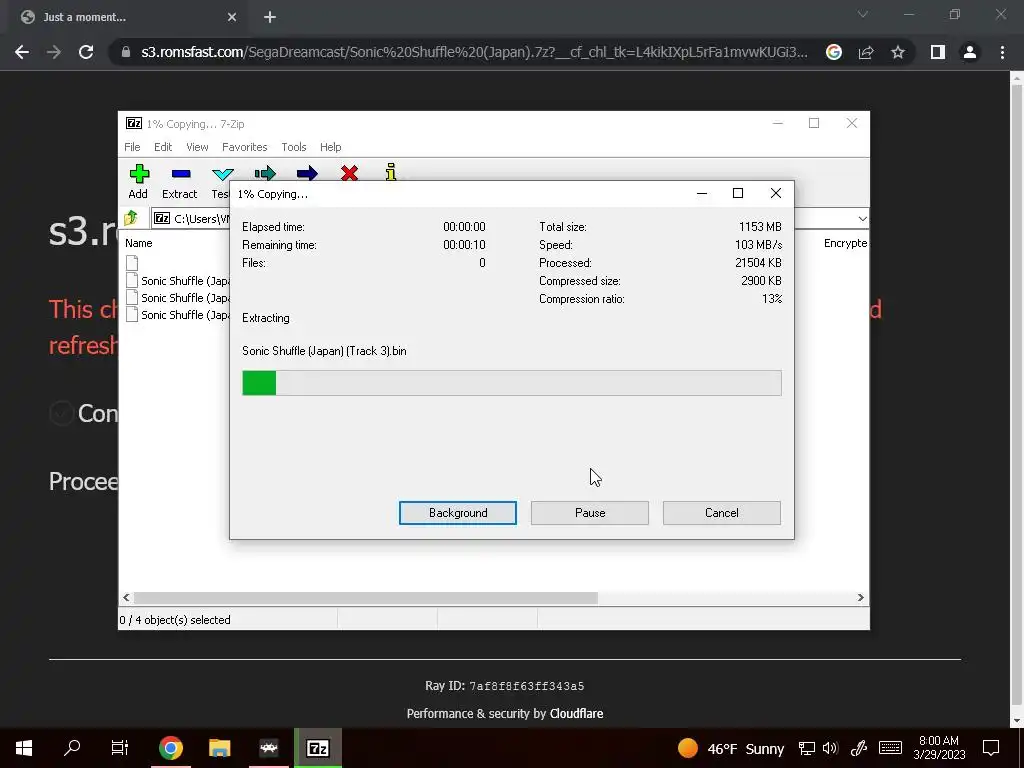Click the Background button in copy dialog

pos(458,513)
